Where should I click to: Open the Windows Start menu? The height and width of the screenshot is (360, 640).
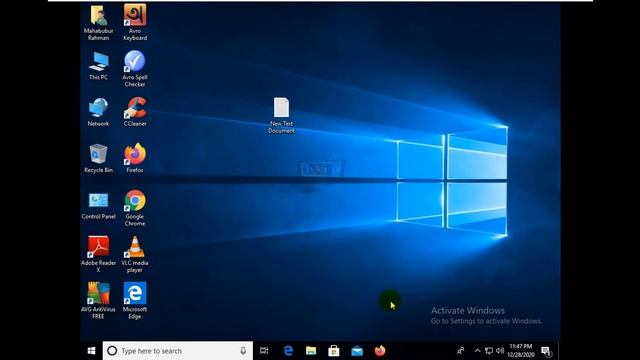click(91, 351)
